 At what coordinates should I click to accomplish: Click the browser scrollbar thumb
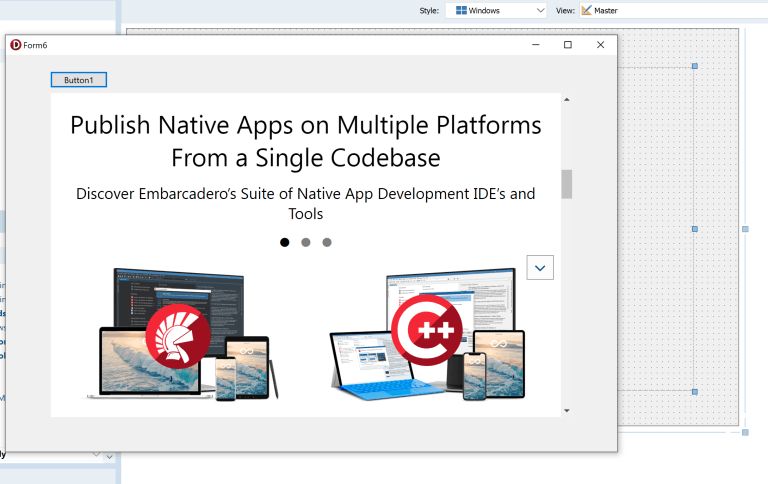pyautogui.click(x=566, y=184)
